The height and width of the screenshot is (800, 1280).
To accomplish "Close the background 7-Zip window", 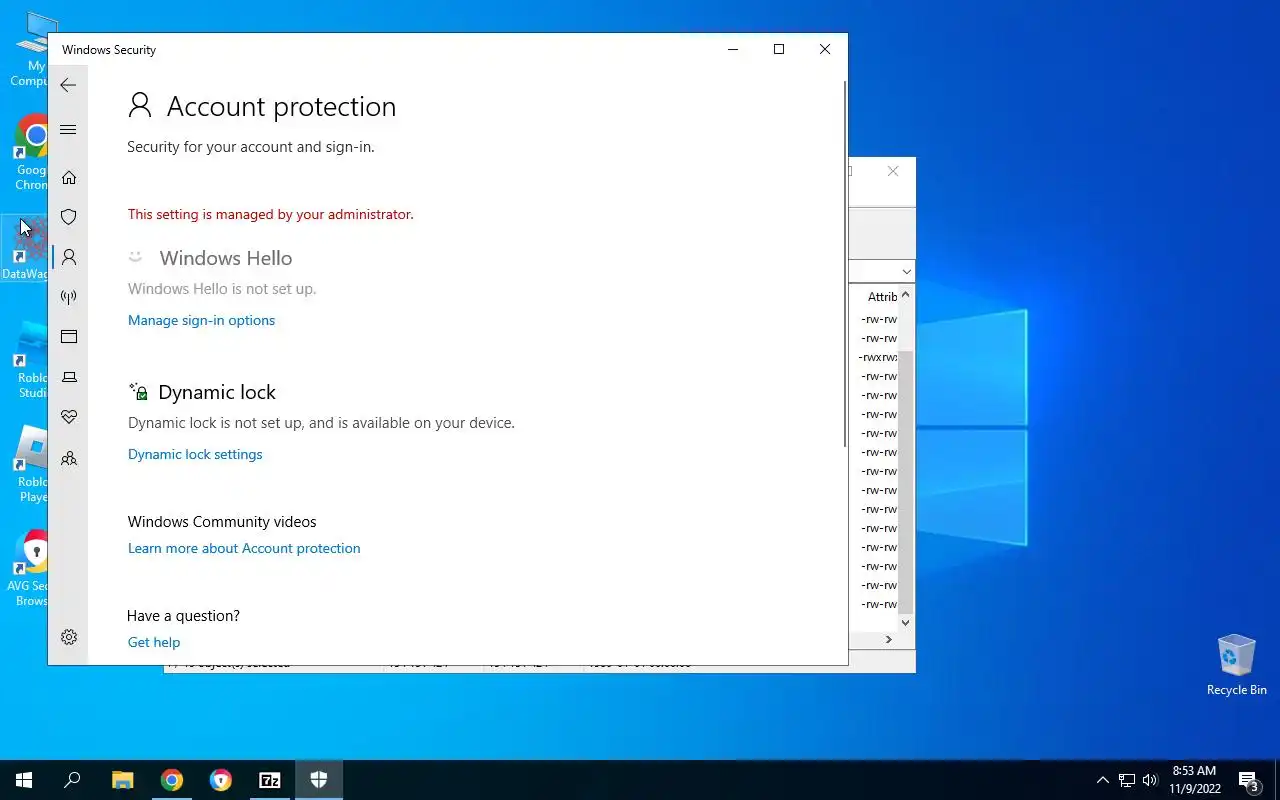I will 893,171.
